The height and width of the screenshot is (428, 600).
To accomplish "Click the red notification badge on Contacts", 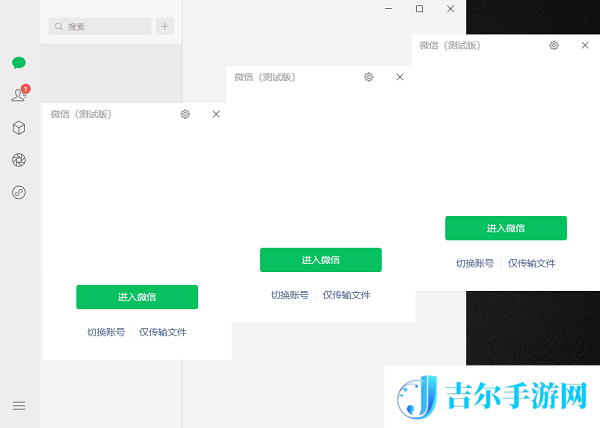I will tap(26, 89).
